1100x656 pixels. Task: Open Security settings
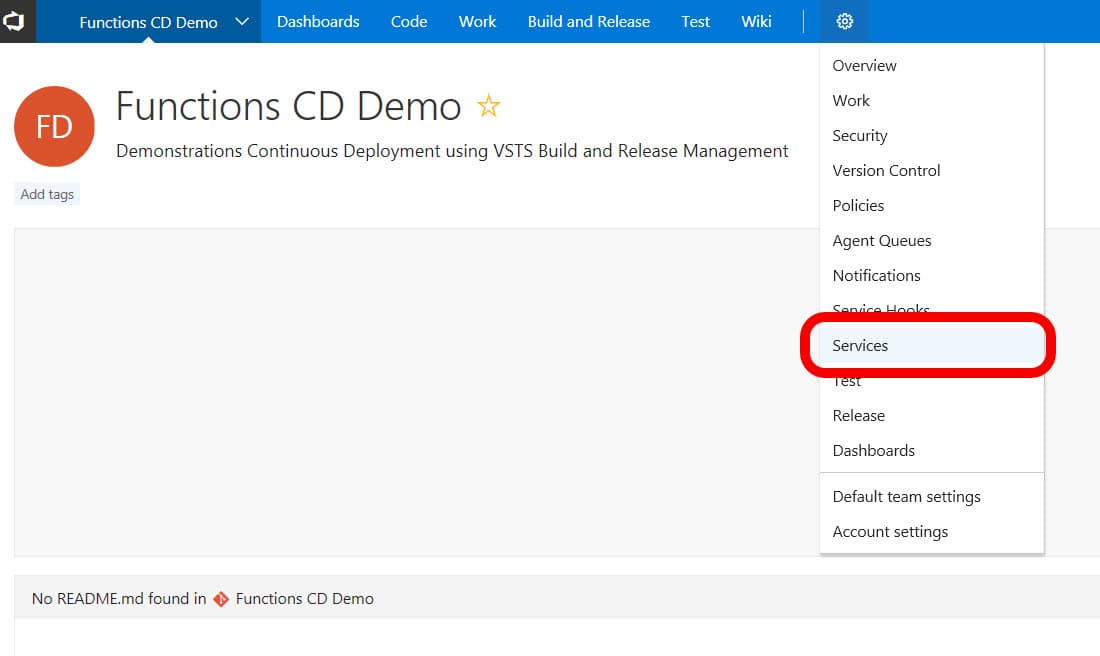(932, 135)
